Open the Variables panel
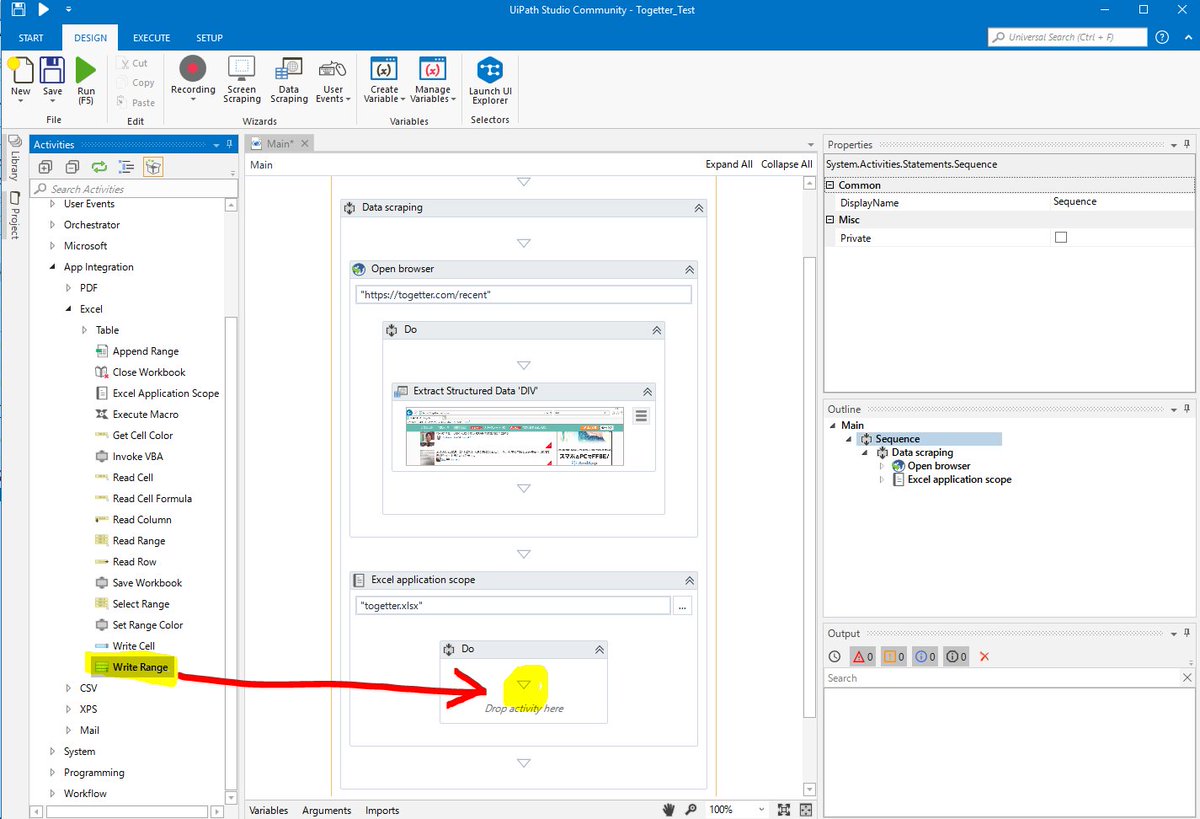 tap(268, 810)
